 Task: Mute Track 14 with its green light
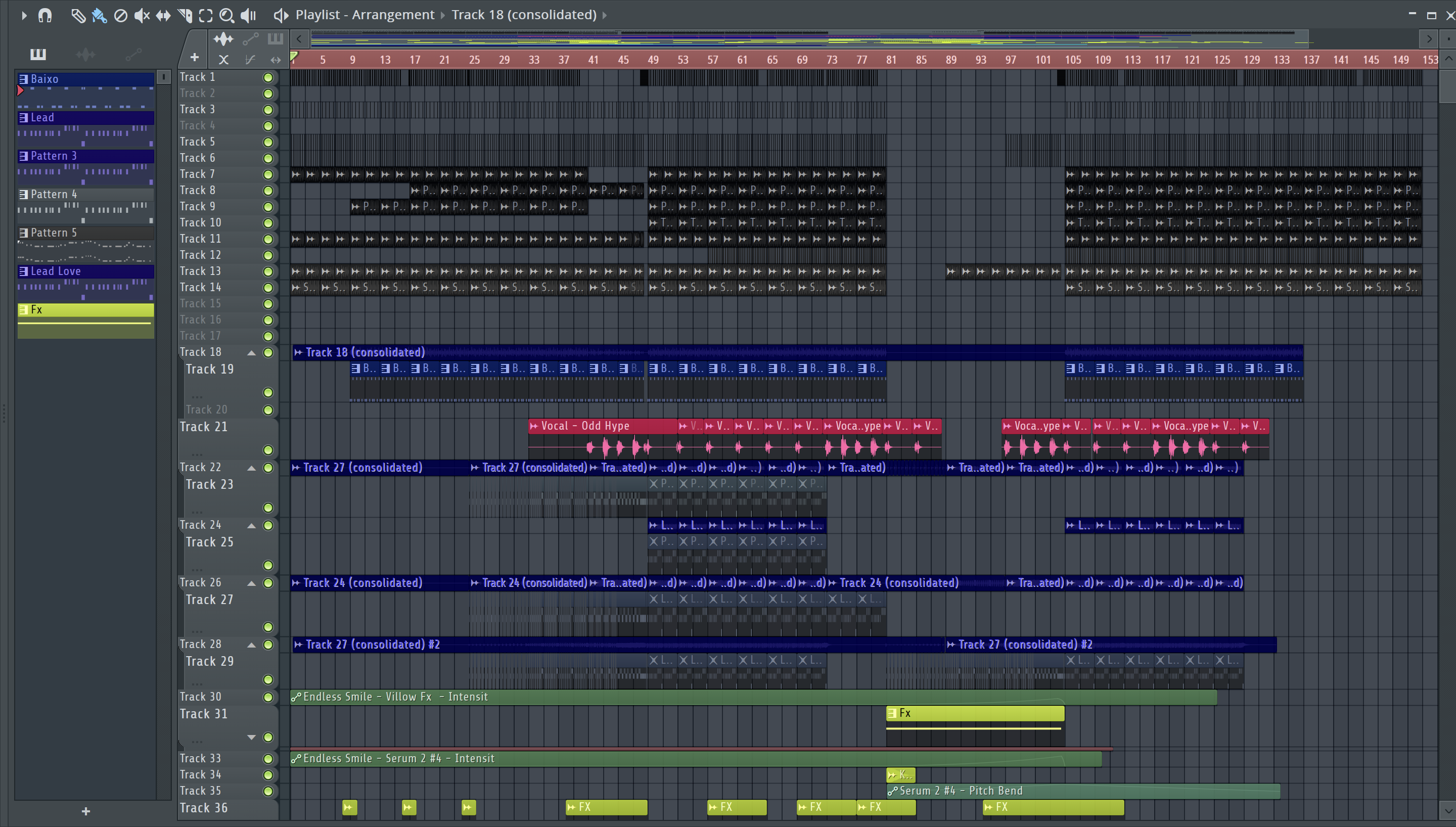[268, 288]
